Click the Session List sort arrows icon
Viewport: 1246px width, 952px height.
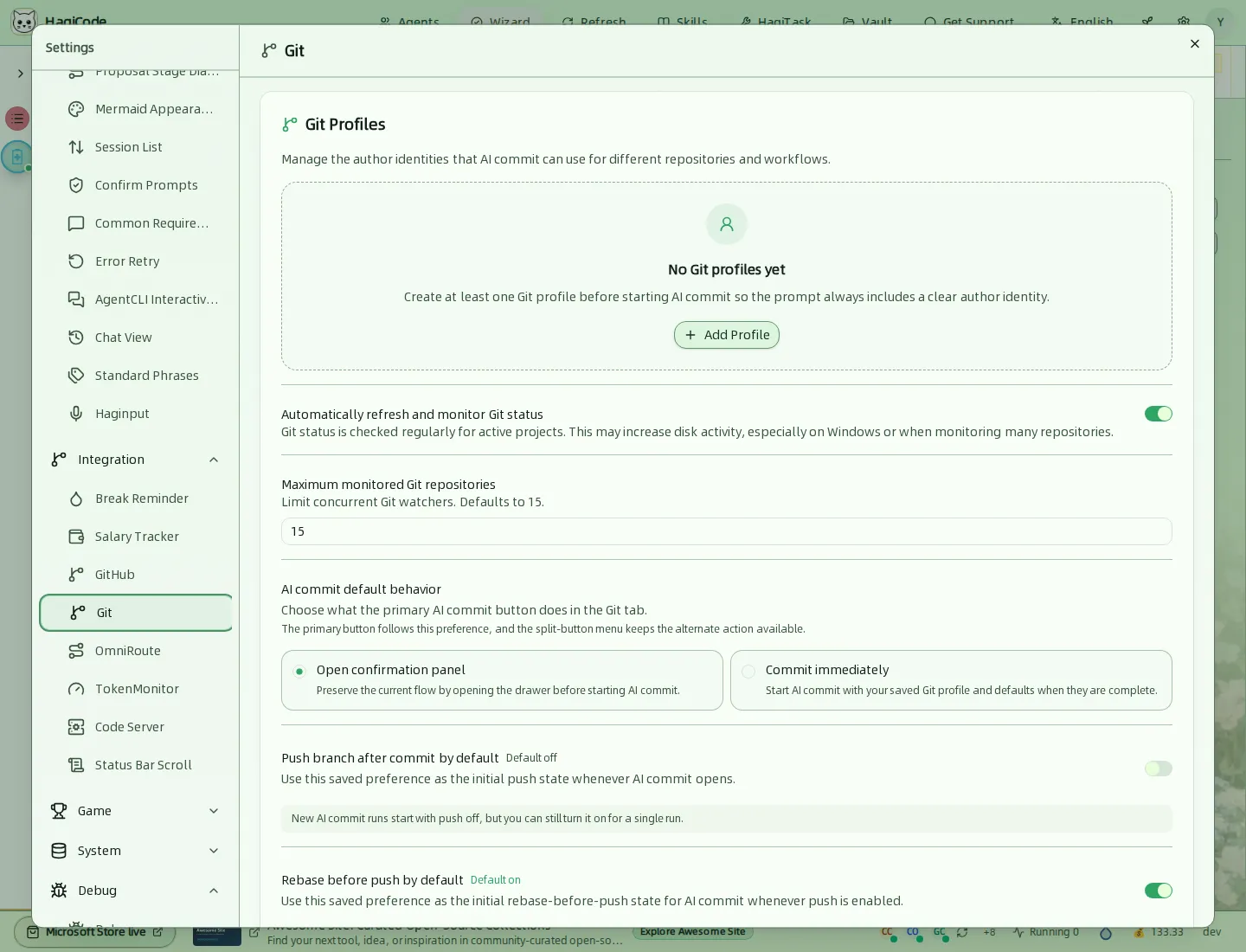tap(76, 147)
